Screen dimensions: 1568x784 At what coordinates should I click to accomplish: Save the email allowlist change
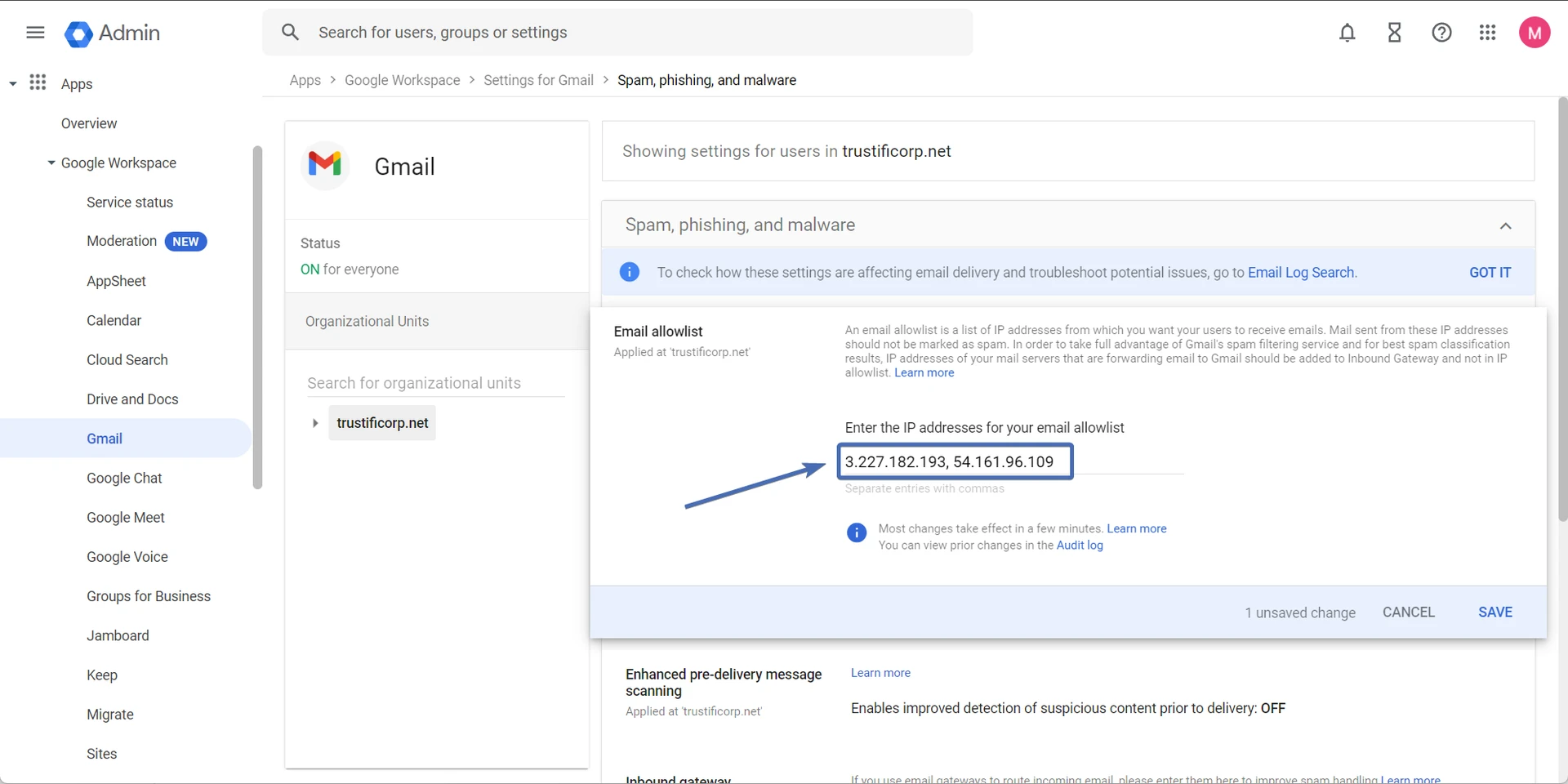1494,612
